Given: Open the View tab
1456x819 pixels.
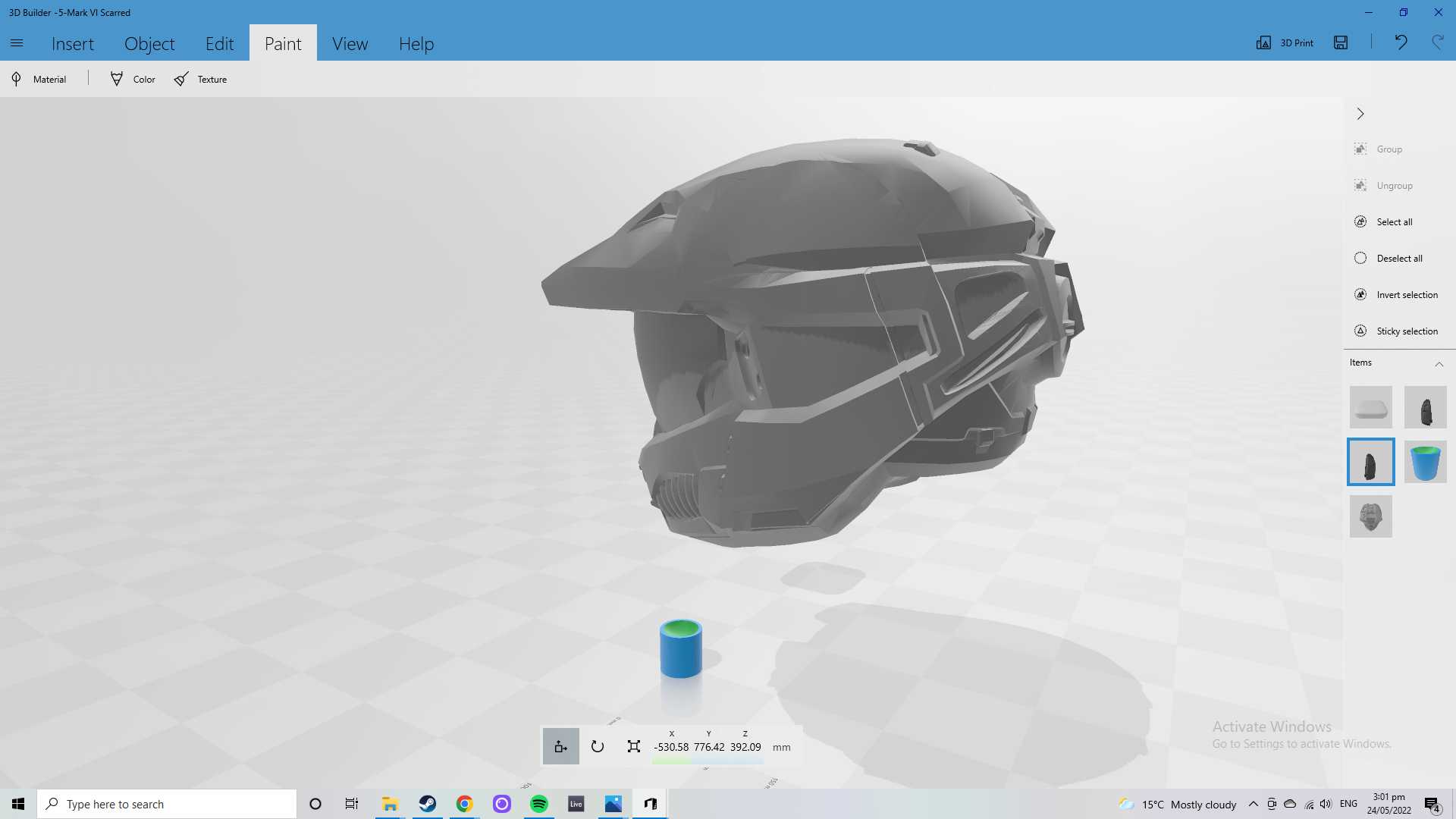Looking at the screenshot, I should pos(350,43).
